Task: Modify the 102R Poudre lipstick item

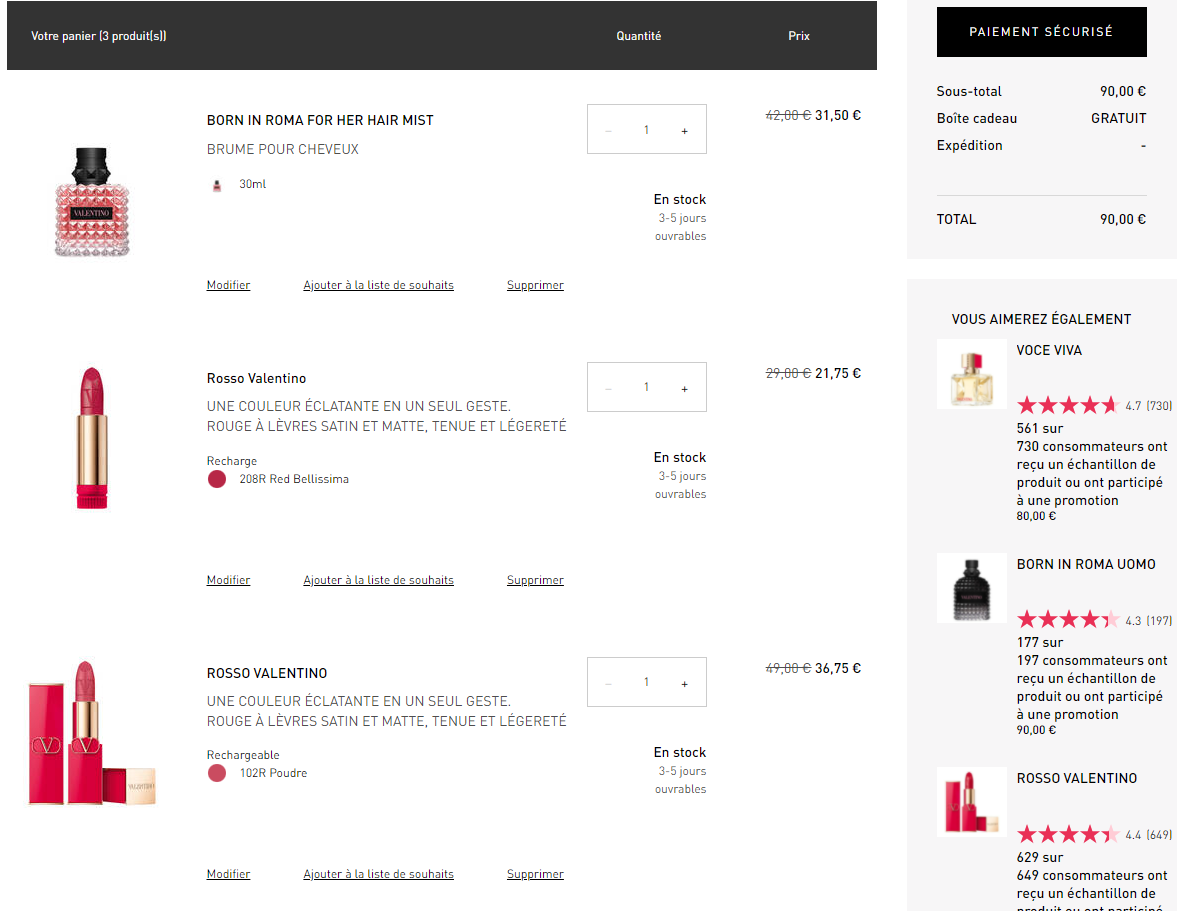Action: (228, 874)
